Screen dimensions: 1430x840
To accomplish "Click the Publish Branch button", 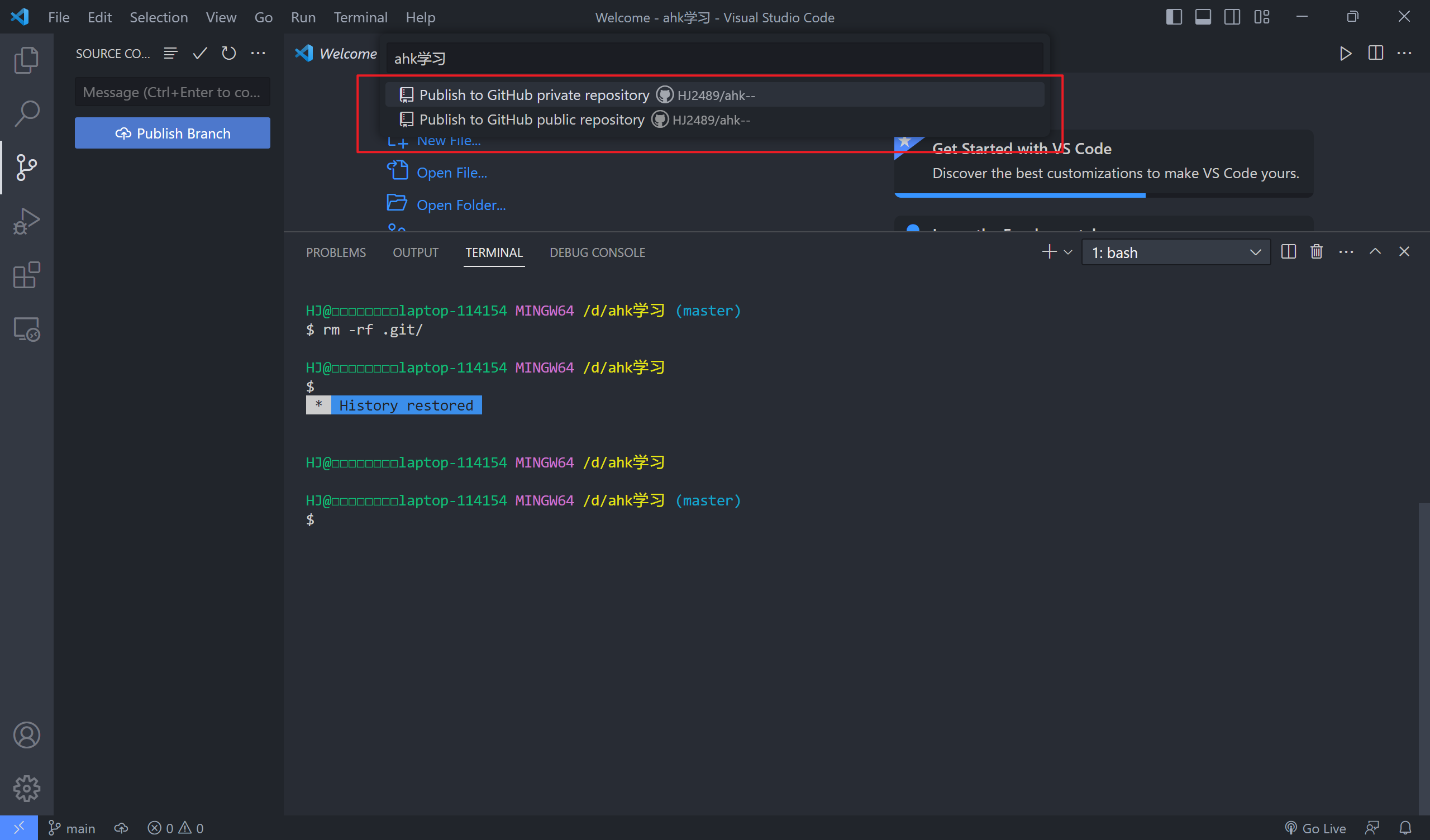I will [173, 133].
